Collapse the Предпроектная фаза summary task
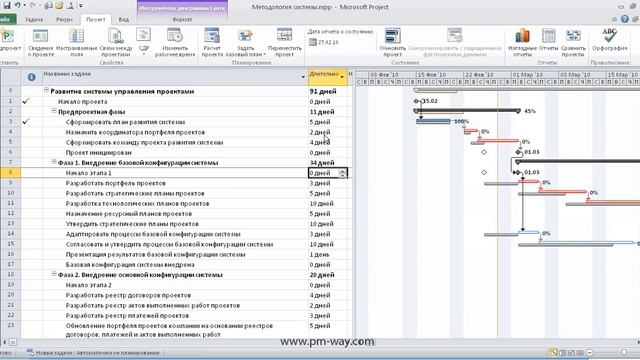The image size is (640, 360). tap(53, 111)
